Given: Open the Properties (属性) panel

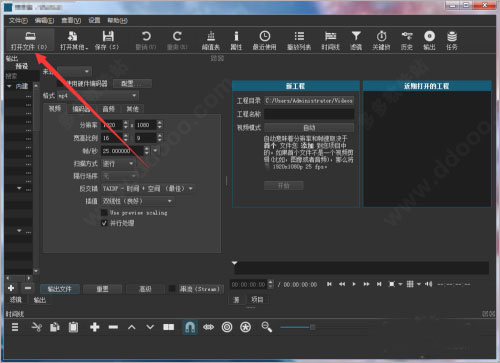Looking at the screenshot, I should click(x=236, y=40).
